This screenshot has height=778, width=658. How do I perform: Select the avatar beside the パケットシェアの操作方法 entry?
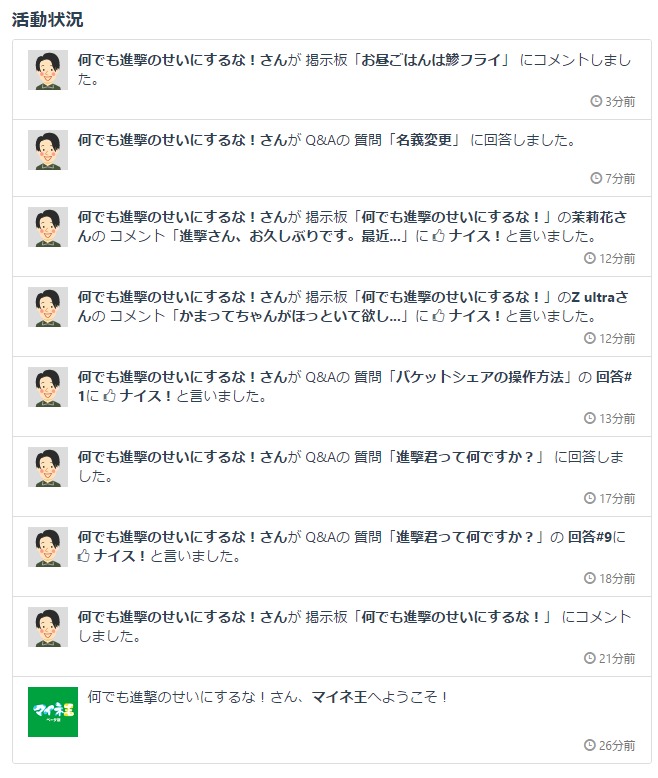pos(47,386)
